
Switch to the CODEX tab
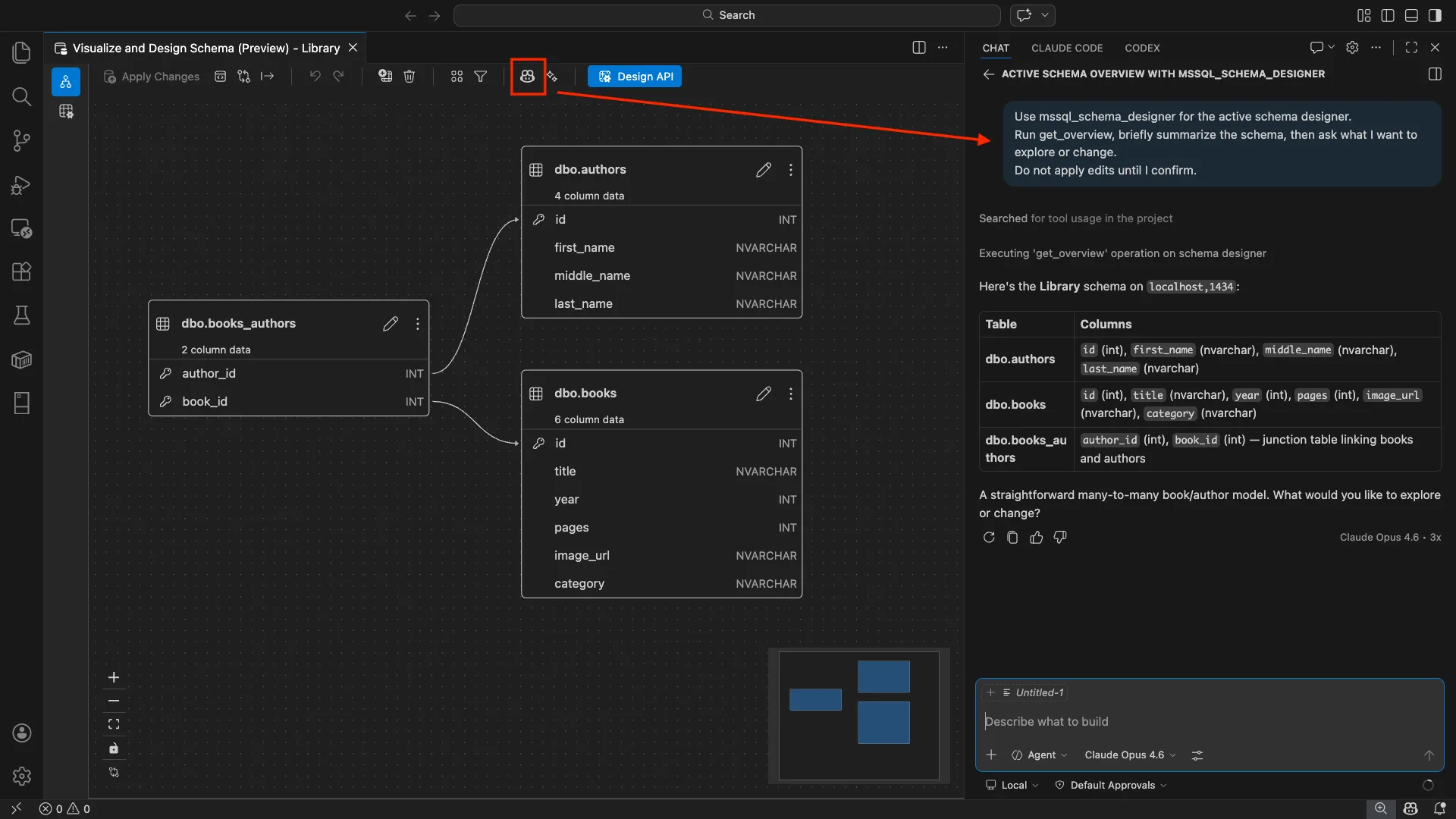1142,48
